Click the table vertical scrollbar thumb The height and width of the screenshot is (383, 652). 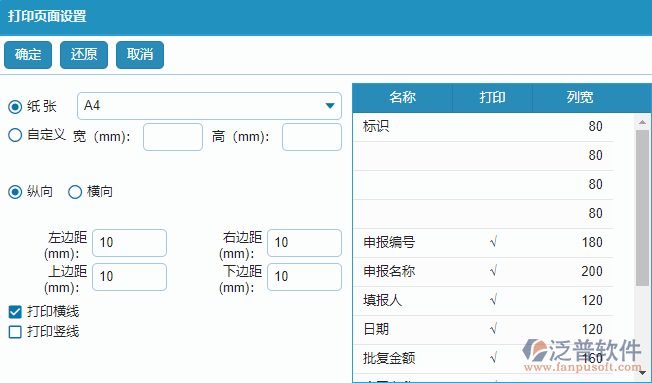(642, 208)
